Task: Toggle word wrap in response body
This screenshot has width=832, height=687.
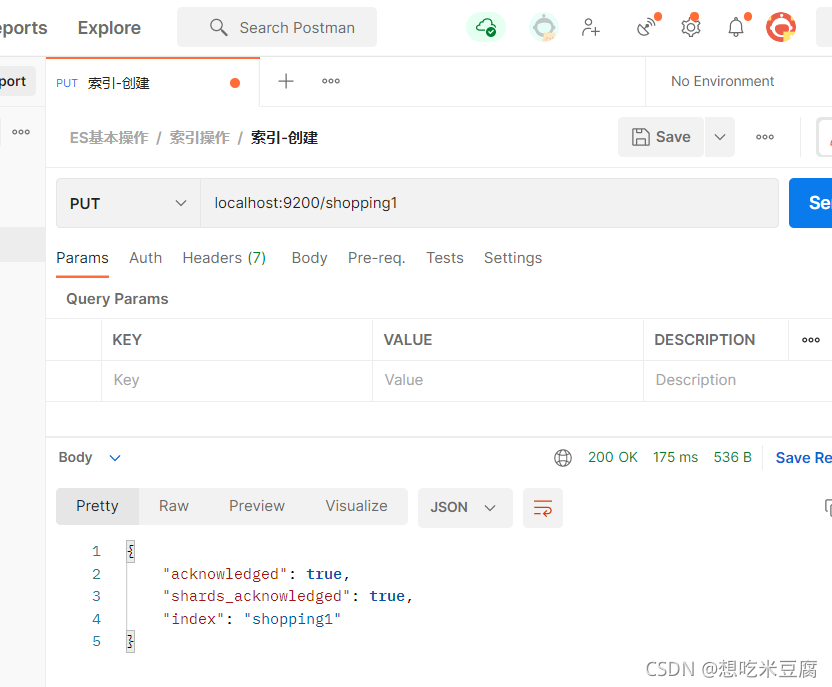Action: point(543,508)
